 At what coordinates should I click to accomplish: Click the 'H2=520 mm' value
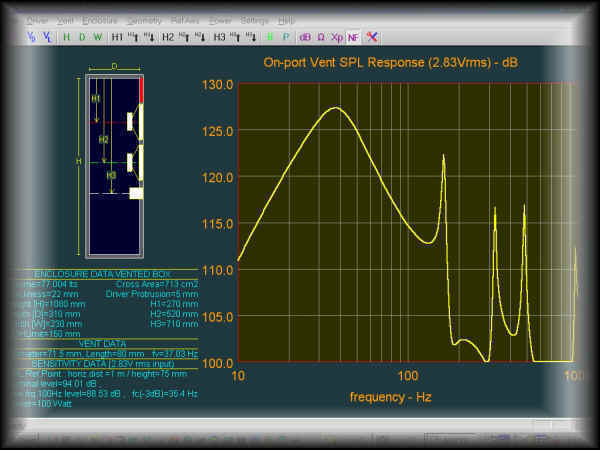click(x=174, y=314)
